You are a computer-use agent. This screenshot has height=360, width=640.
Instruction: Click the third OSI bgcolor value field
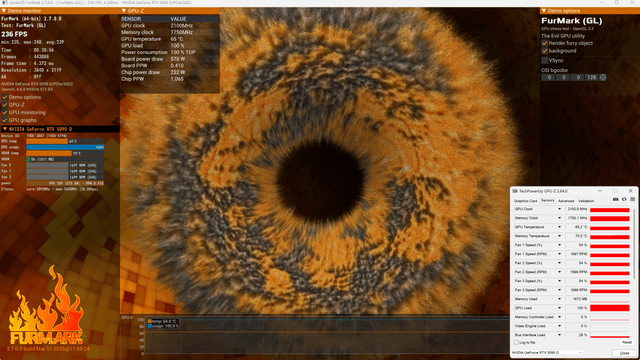pos(578,77)
